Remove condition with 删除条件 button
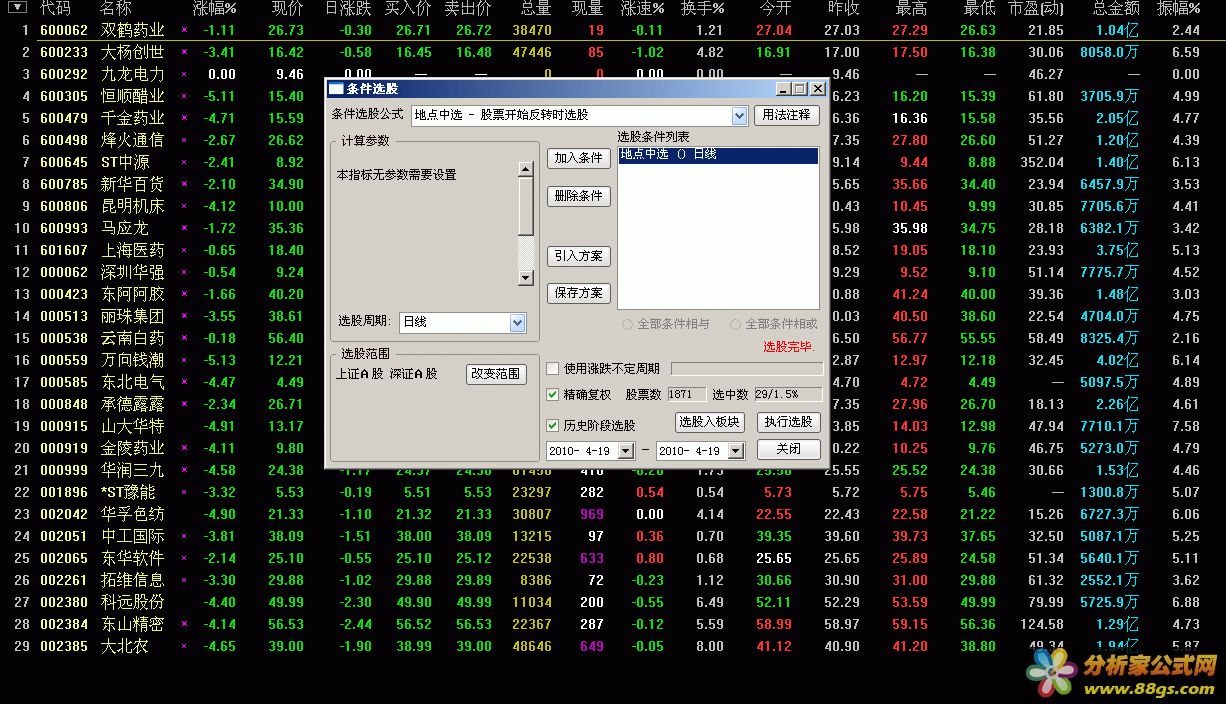The height and width of the screenshot is (704, 1226). [x=578, y=196]
